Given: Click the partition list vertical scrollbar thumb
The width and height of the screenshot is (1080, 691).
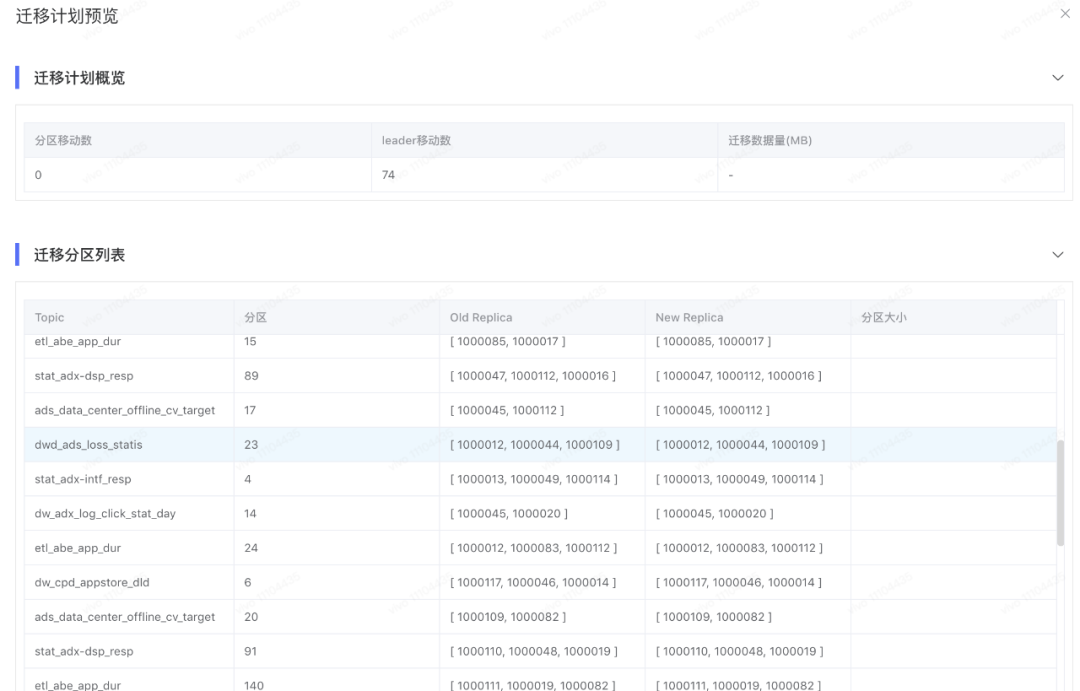Looking at the screenshot, I should 1060,492.
